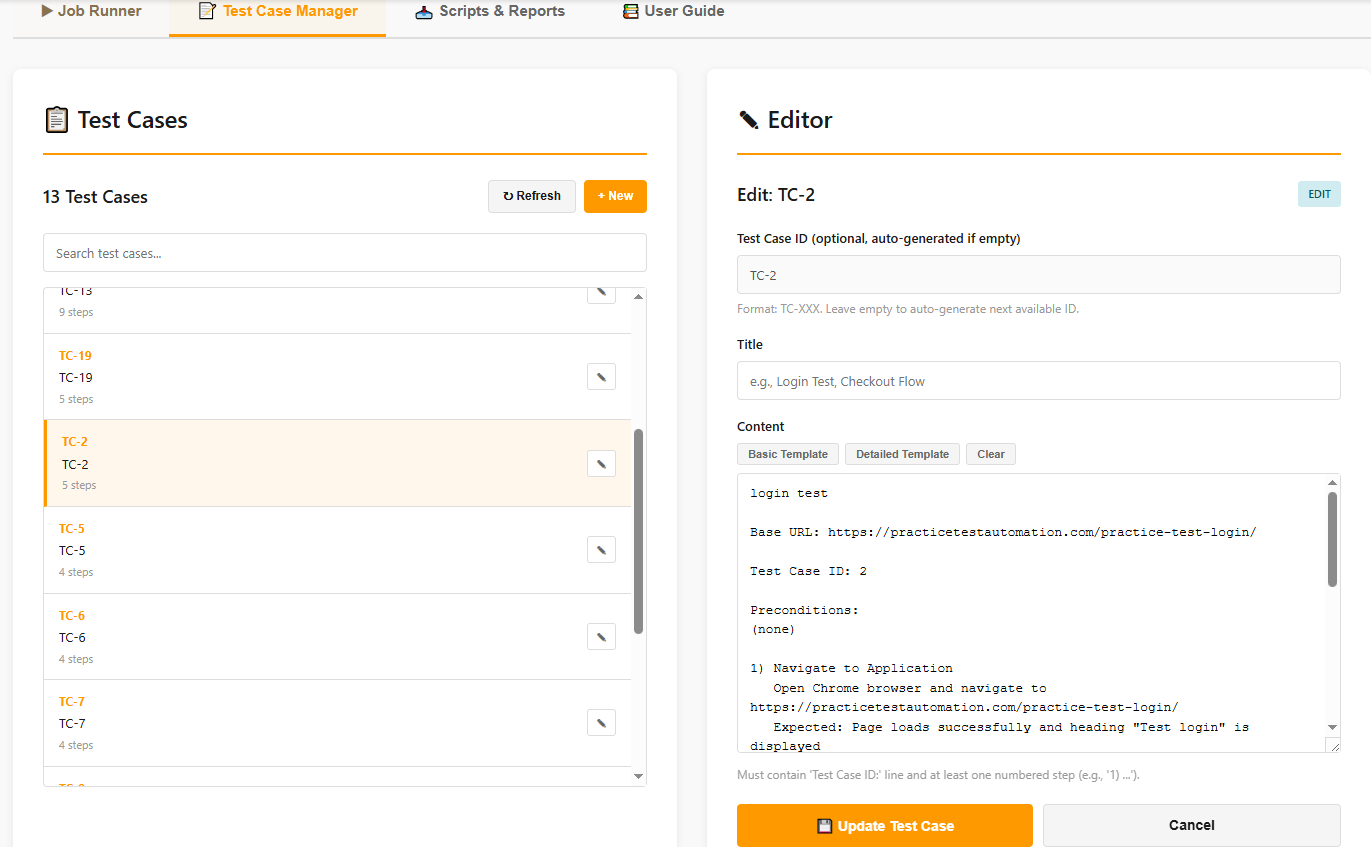Insert the Basic Template
Image resolution: width=1371 pixels, height=847 pixels.
[788, 454]
